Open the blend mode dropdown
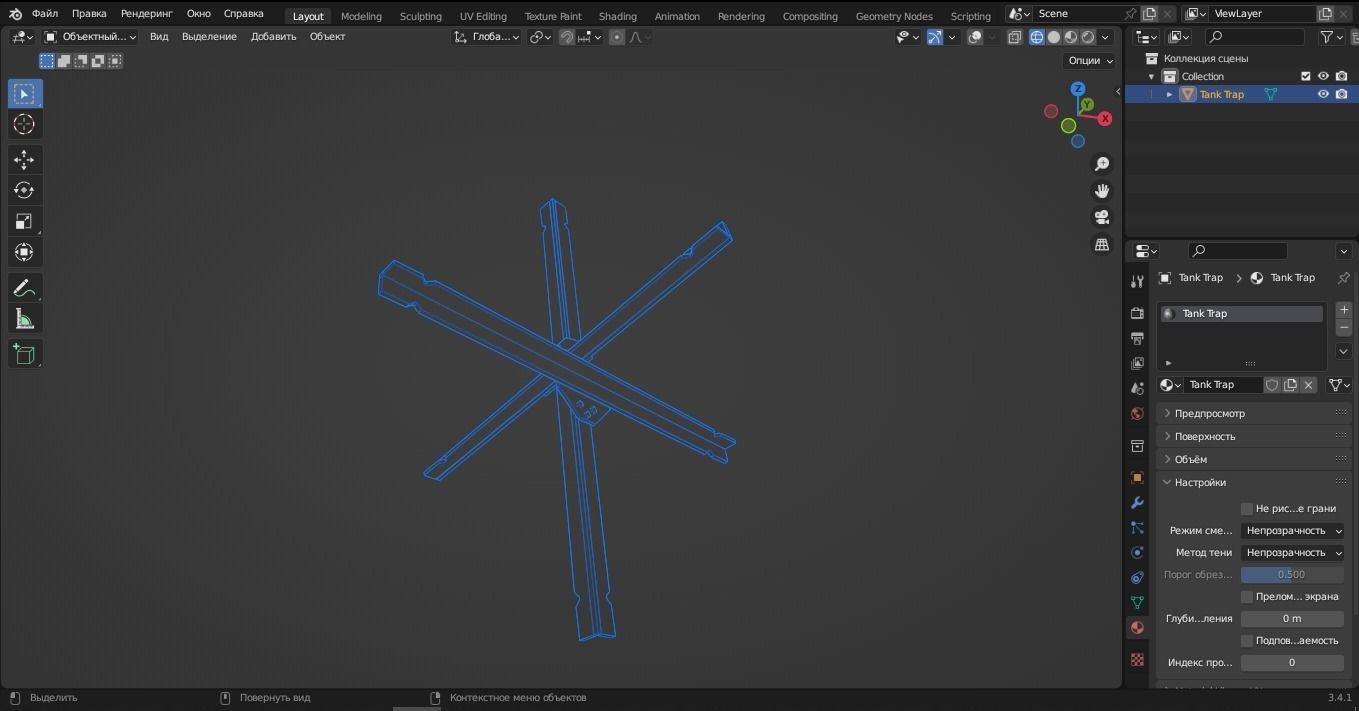 click(1292, 531)
